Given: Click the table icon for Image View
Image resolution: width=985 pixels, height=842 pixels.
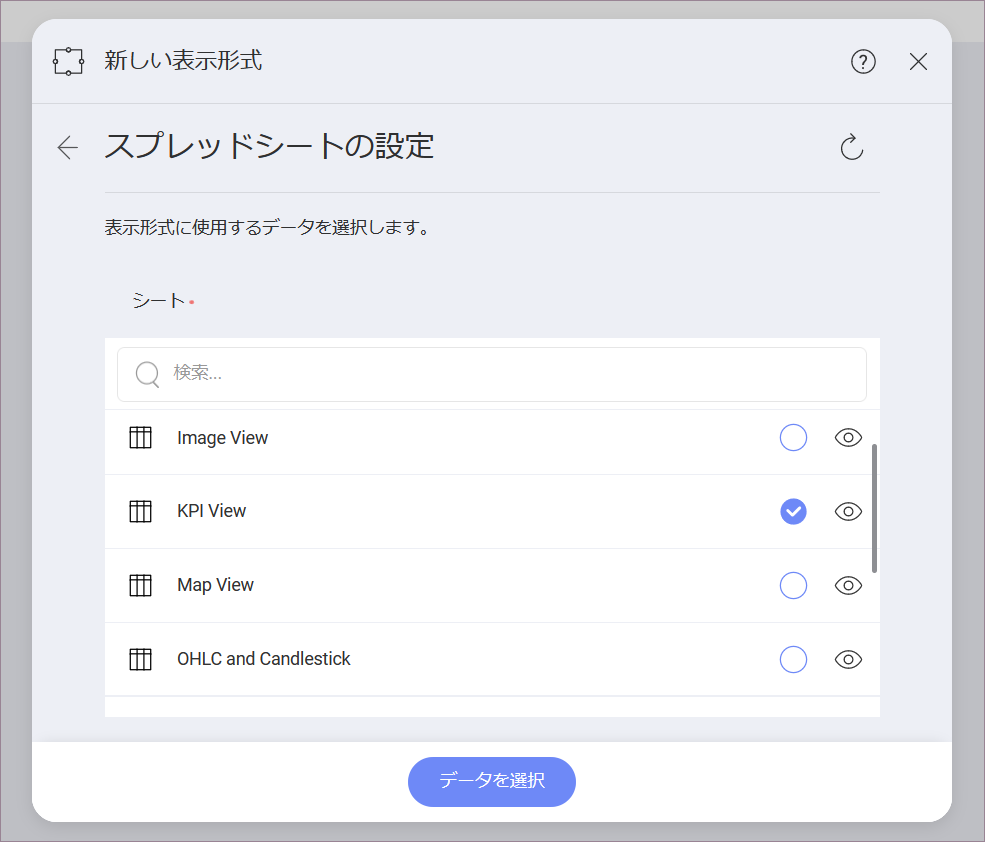Looking at the screenshot, I should 141,437.
